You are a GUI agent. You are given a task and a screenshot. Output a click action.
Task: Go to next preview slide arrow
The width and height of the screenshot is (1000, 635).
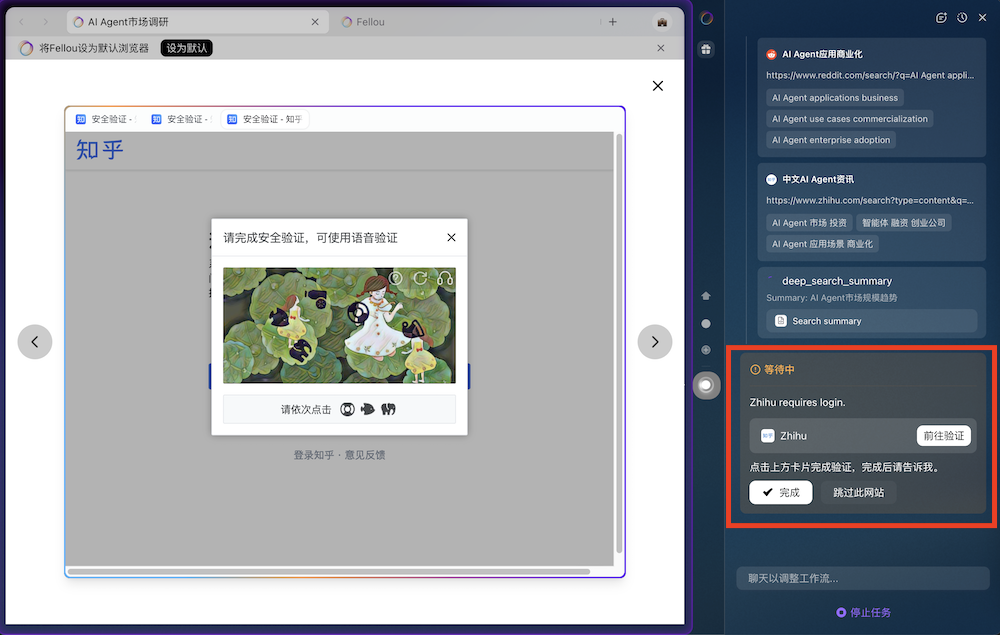click(655, 342)
